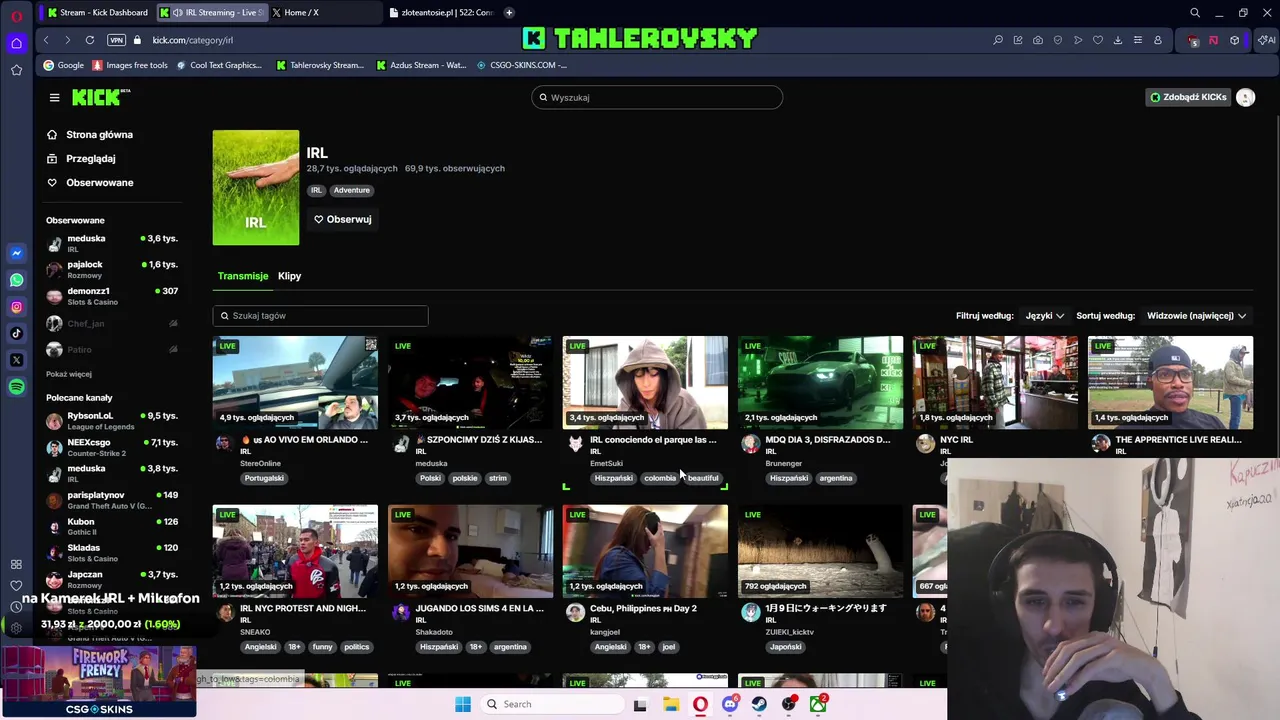Open Obserwowane in the sidebar menu
The height and width of the screenshot is (720, 1280).
tap(99, 183)
